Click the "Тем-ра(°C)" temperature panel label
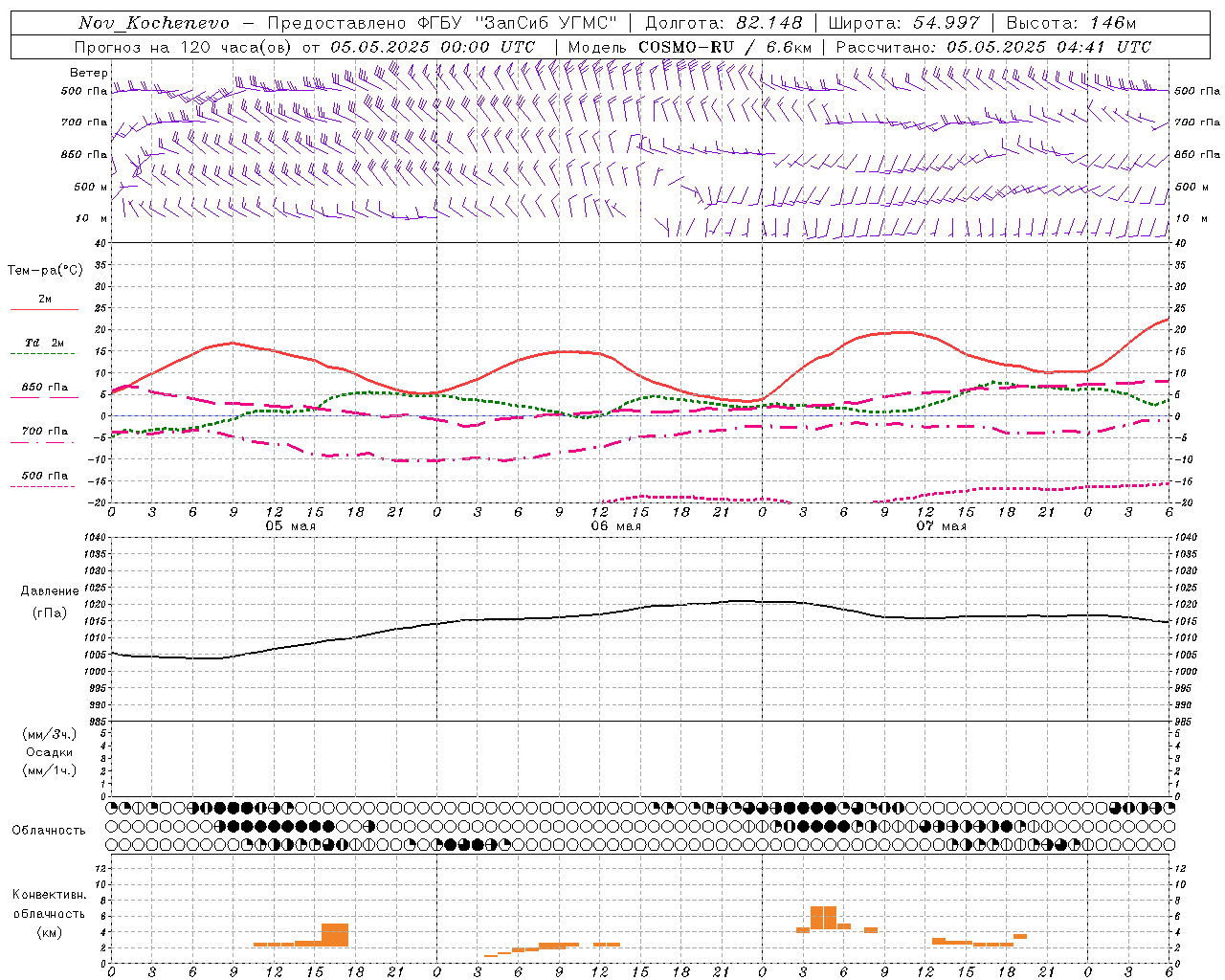Image resolution: width=1225 pixels, height=980 pixels. pos(45,271)
